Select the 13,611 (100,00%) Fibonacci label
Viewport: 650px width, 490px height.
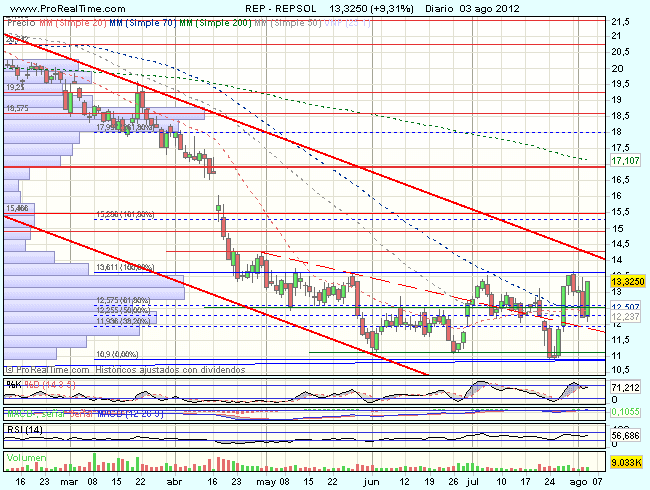point(125,268)
